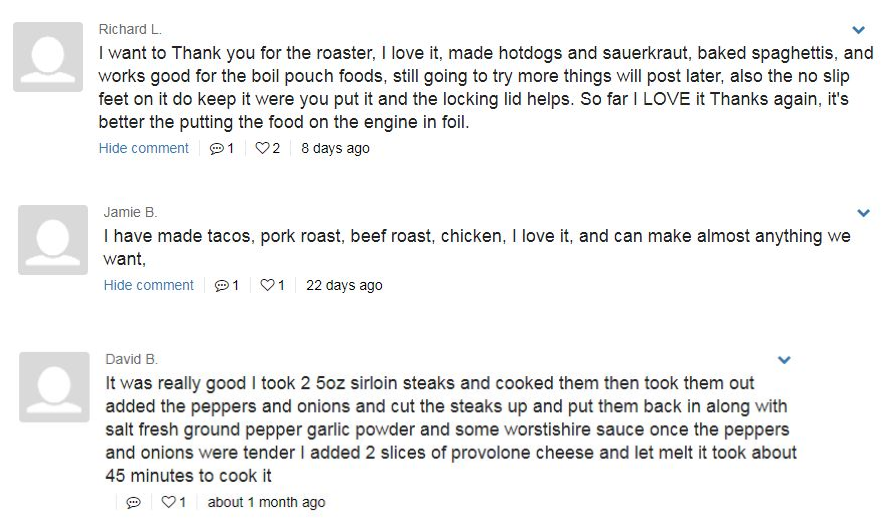The width and height of the screenshot is (888, 528).
Task: Click the reply bubble icon on Richard L.'s comment
Action: click(216, 148)
